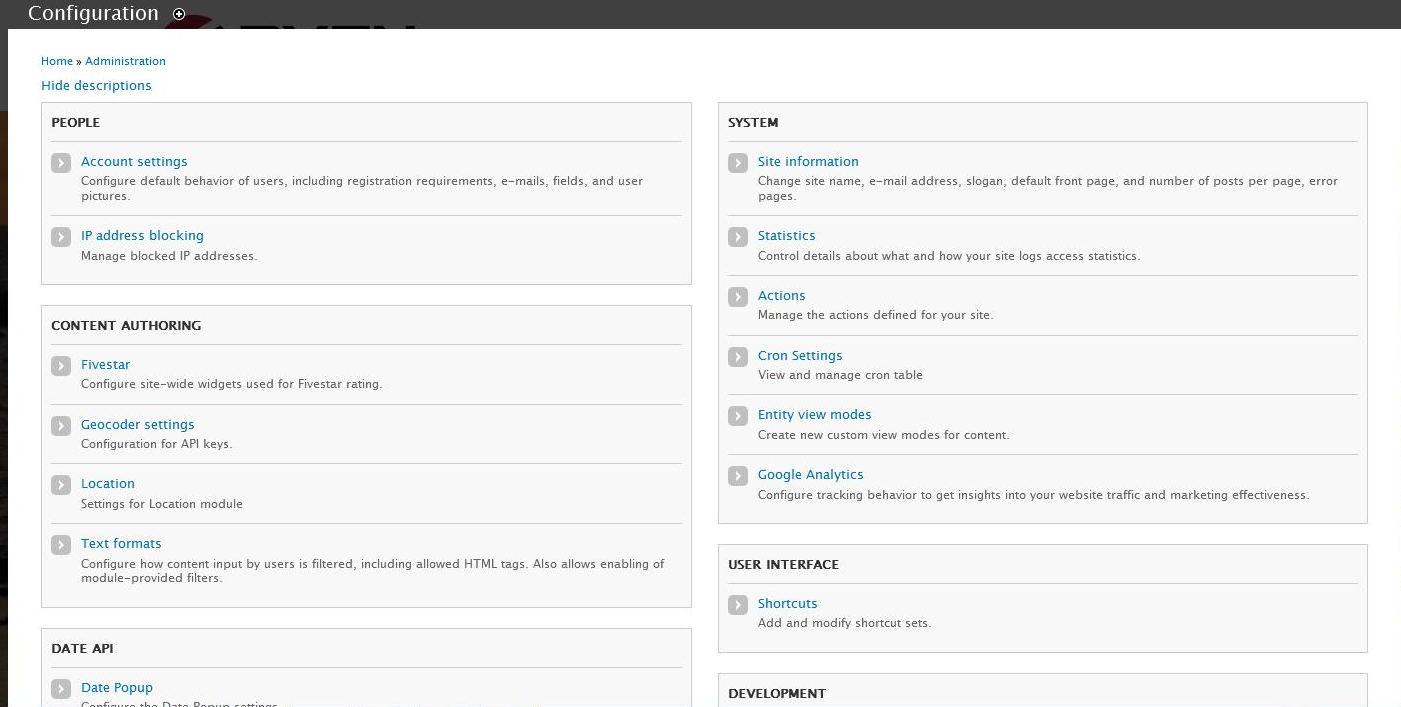Screen dimensions: 1401x707
Task: Open Fivestar configuration
Action: pyautogui.click(x=105, y=365)
